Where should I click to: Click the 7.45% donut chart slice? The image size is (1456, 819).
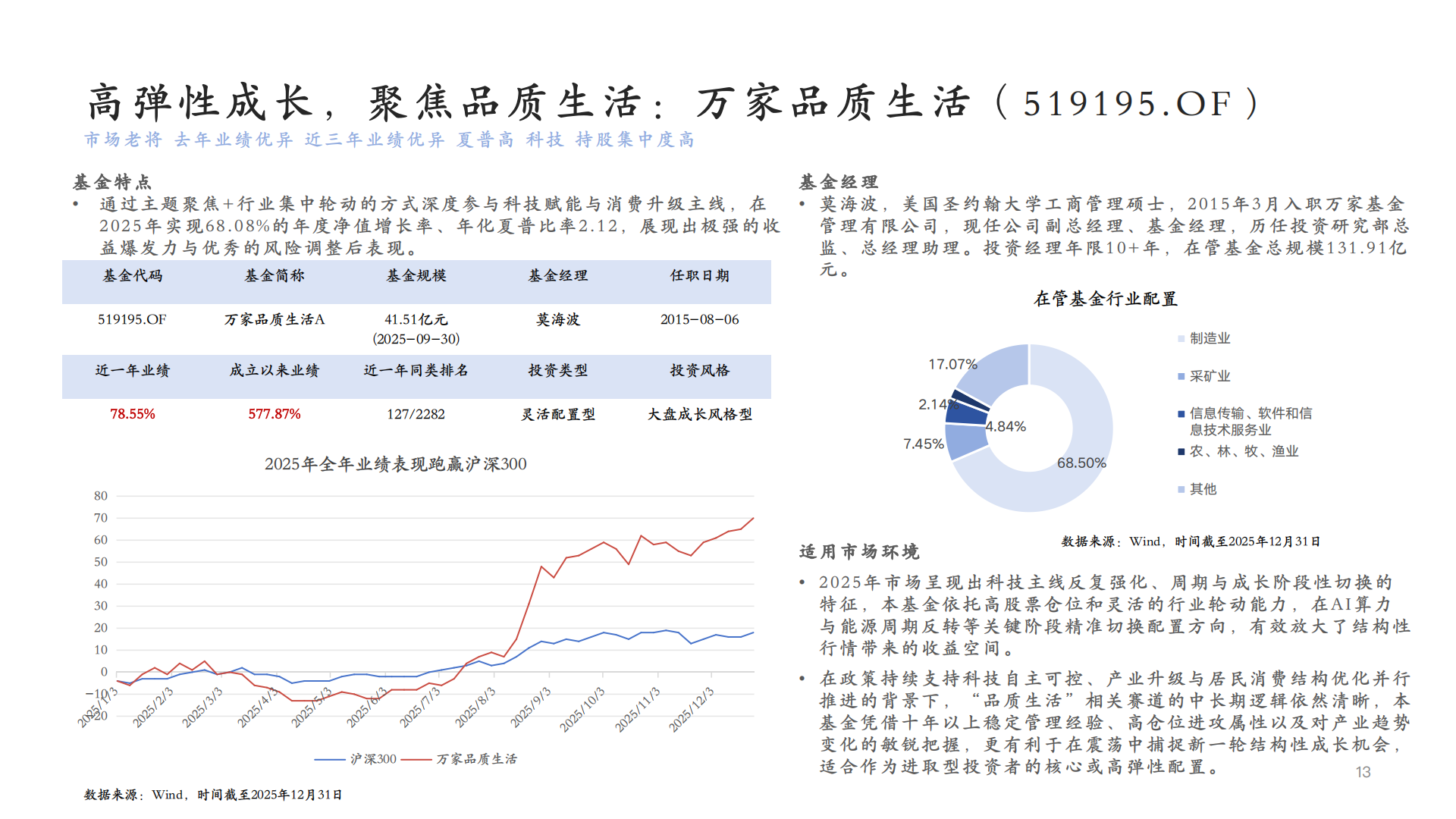coord(966,441)
